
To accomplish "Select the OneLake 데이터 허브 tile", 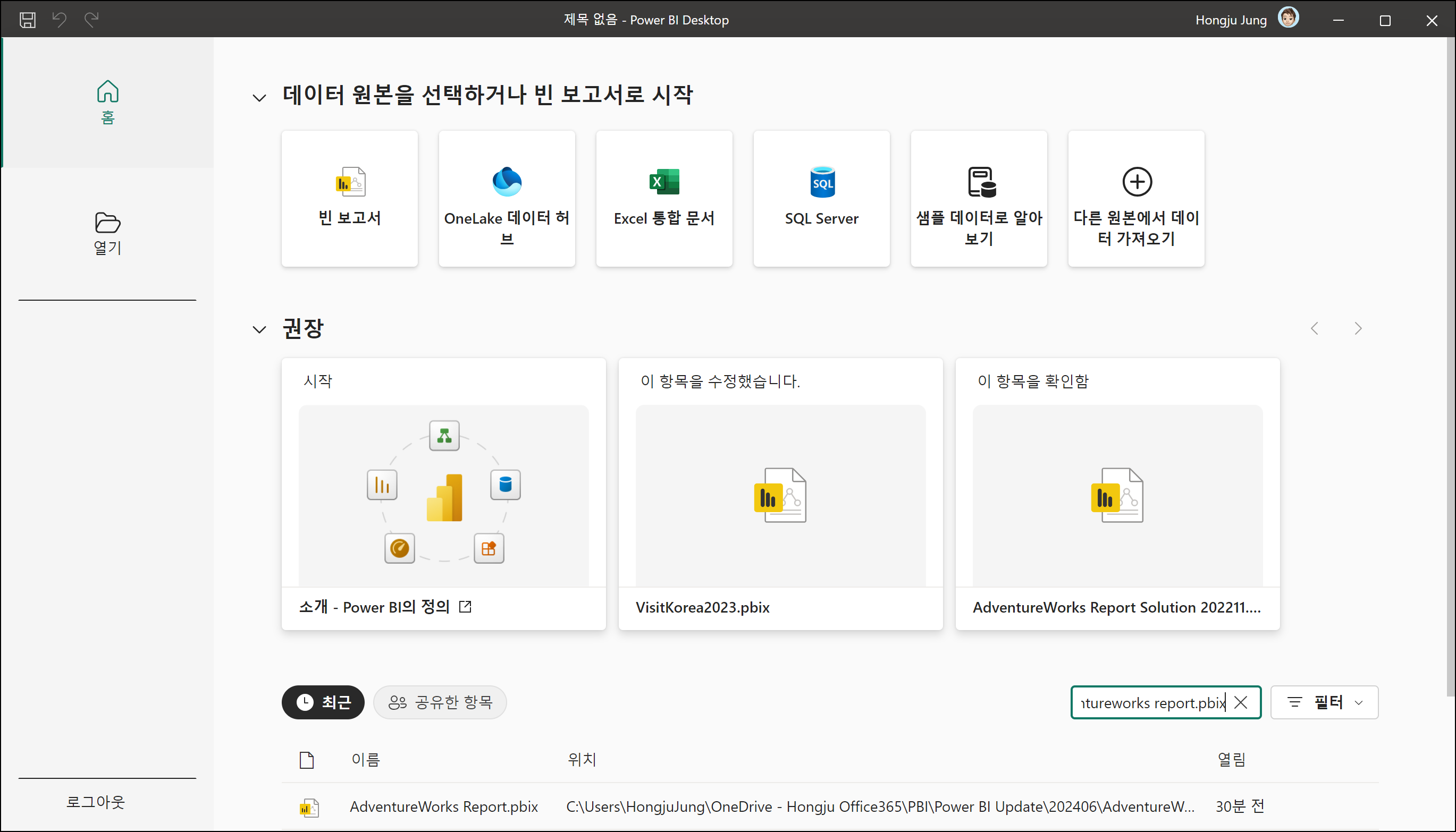I will pyautogui.click(x=507, y=198).
